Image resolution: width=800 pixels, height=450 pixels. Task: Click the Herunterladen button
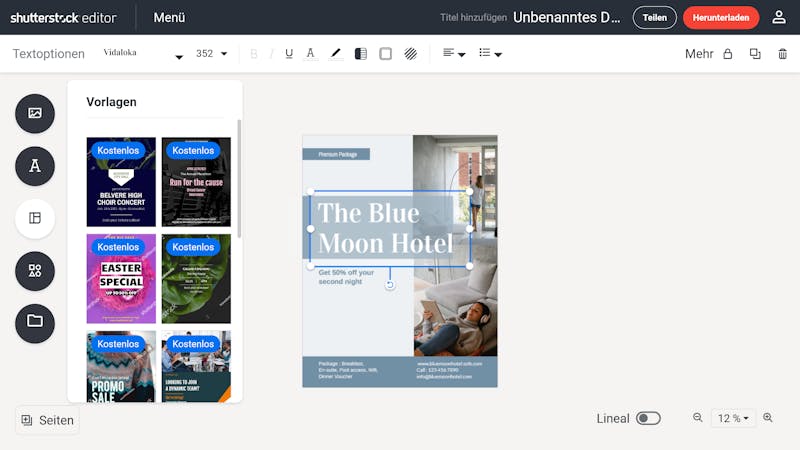point(721,17)
